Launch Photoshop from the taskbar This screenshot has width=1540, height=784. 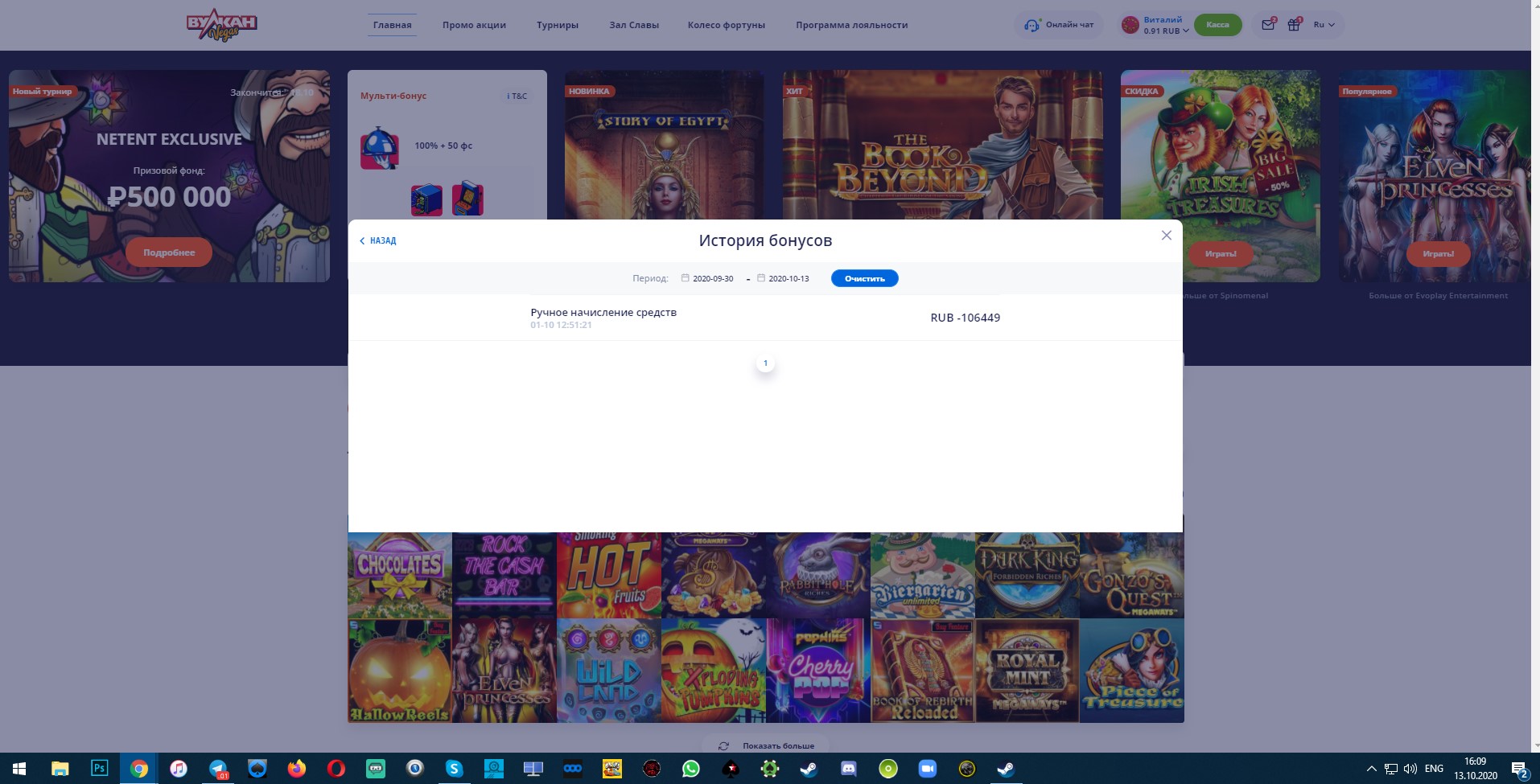pyautogui.click(x=99, y=769)
